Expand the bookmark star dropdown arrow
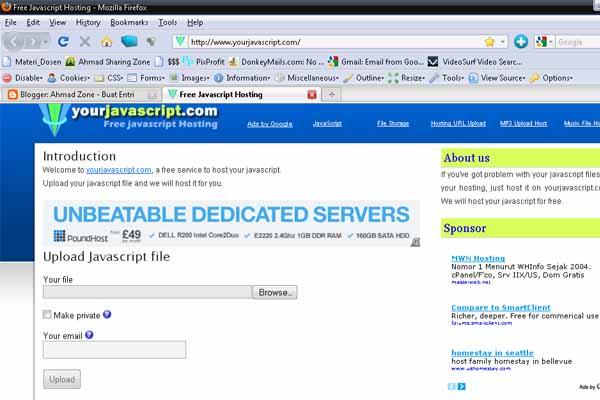Image resolution: width=600 pixels, height=400 pixels. point(502,42)
